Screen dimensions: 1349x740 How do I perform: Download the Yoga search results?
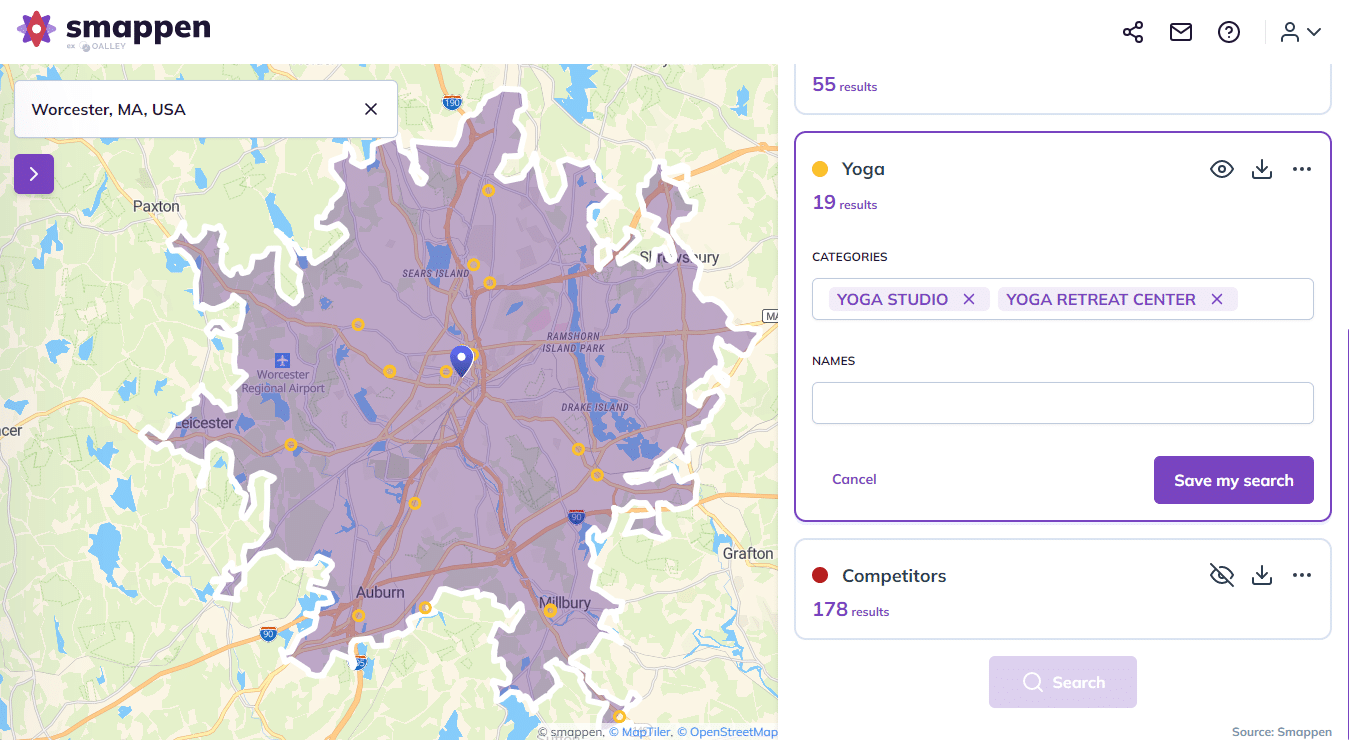1261,169
